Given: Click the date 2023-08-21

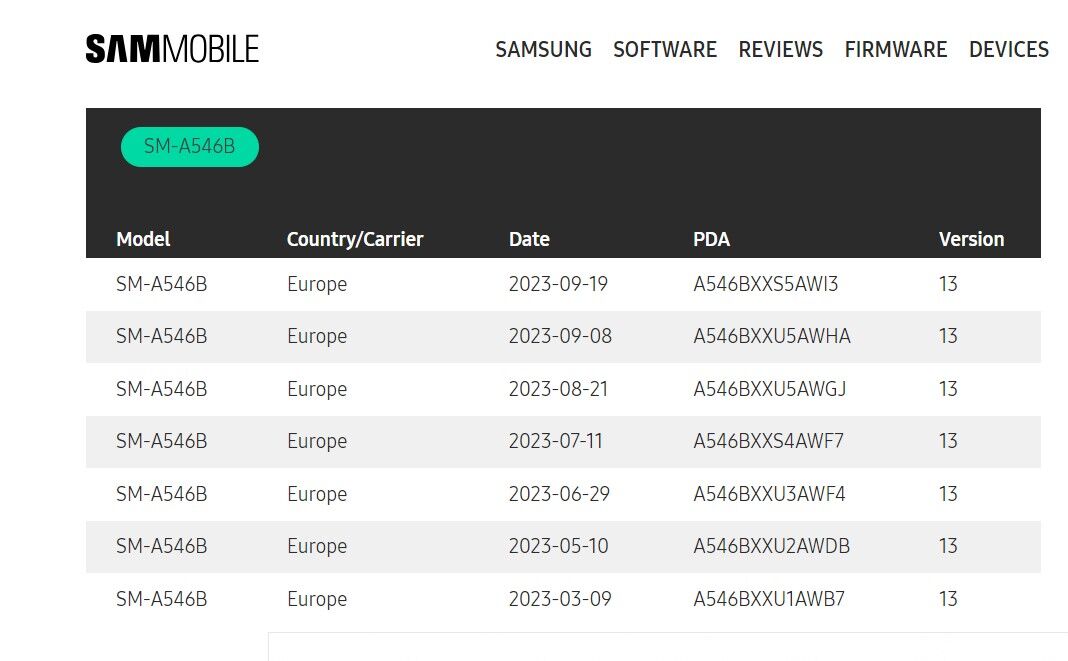Looking at the screenshot, I should 559,389.
